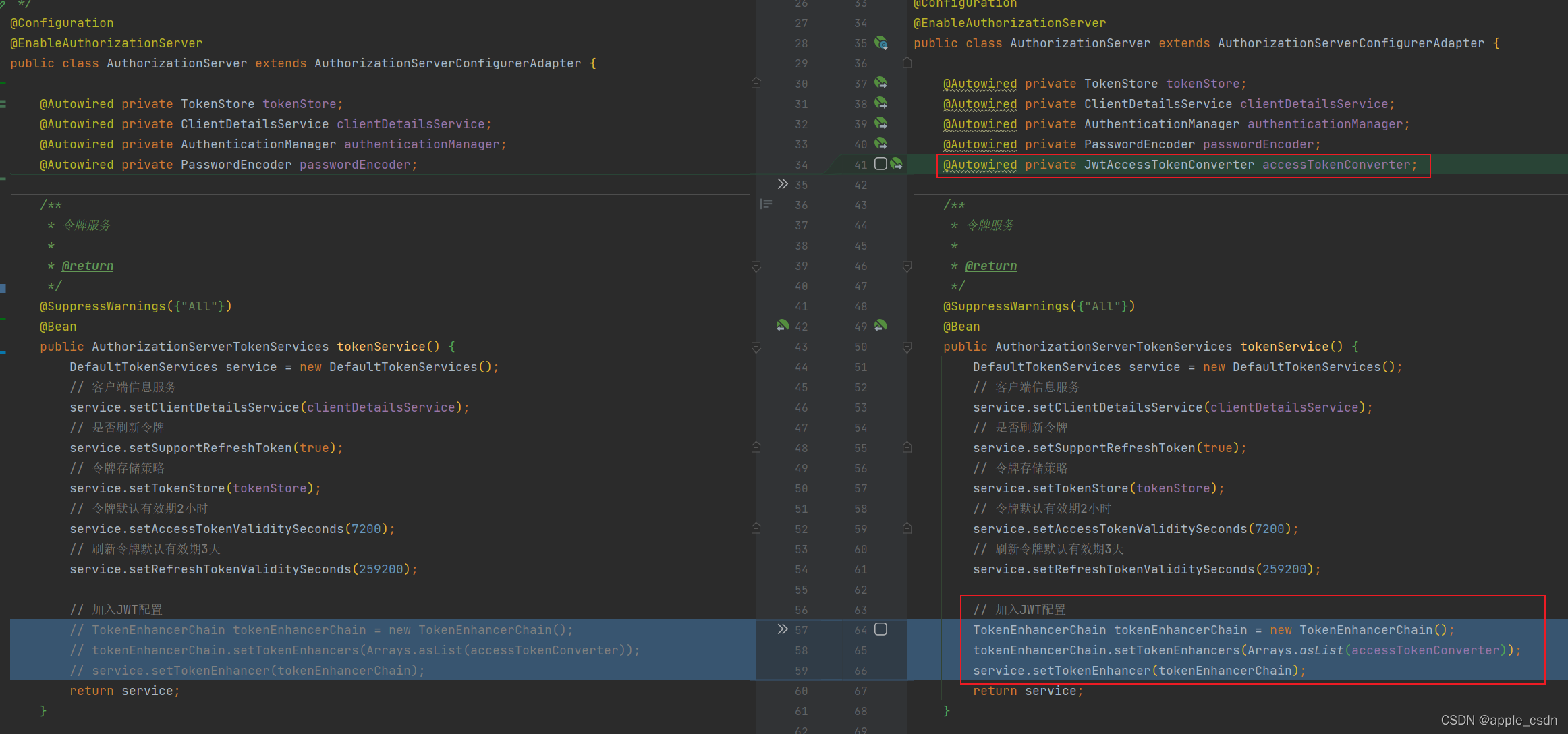
Task: Click the class bean gutter icon on line 35
Action: coord(881,43)
